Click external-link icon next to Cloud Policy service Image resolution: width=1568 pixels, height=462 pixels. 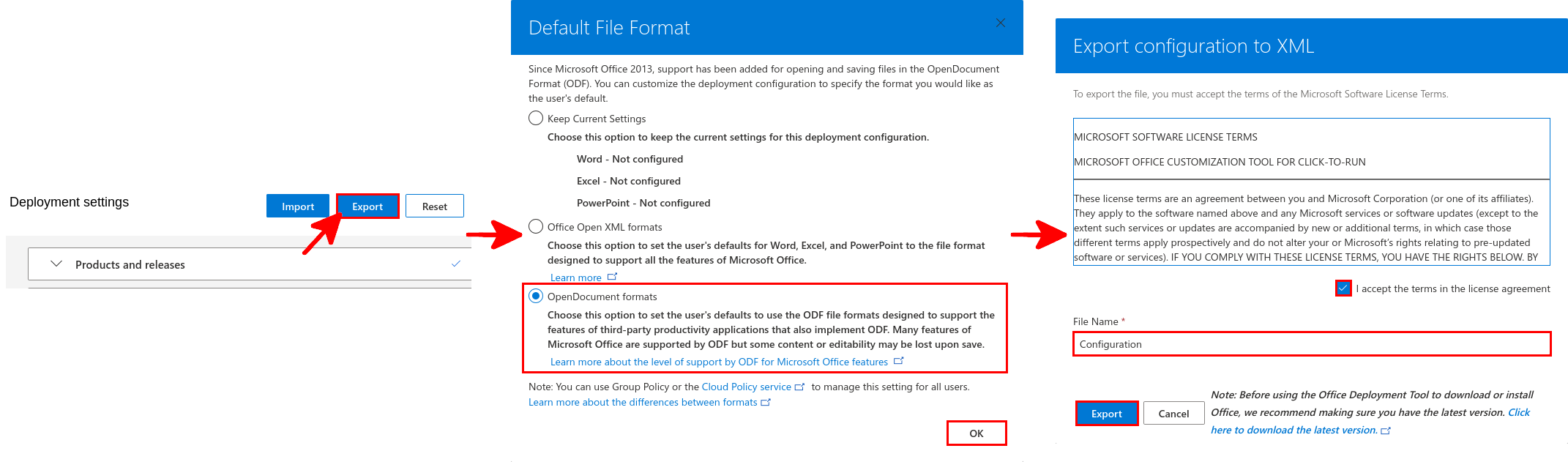point(800,387)
